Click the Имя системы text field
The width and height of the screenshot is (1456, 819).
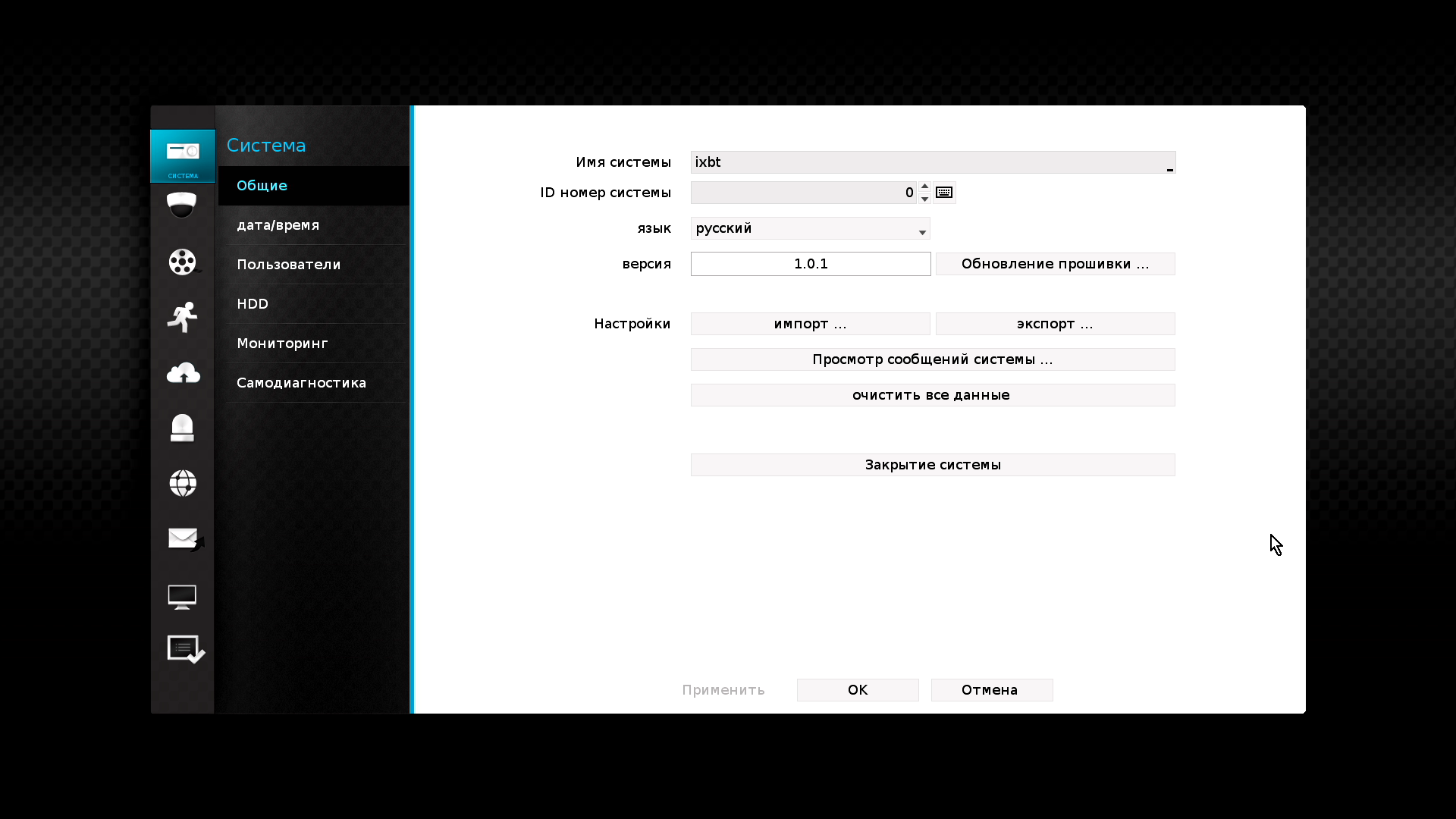(932, 162)
